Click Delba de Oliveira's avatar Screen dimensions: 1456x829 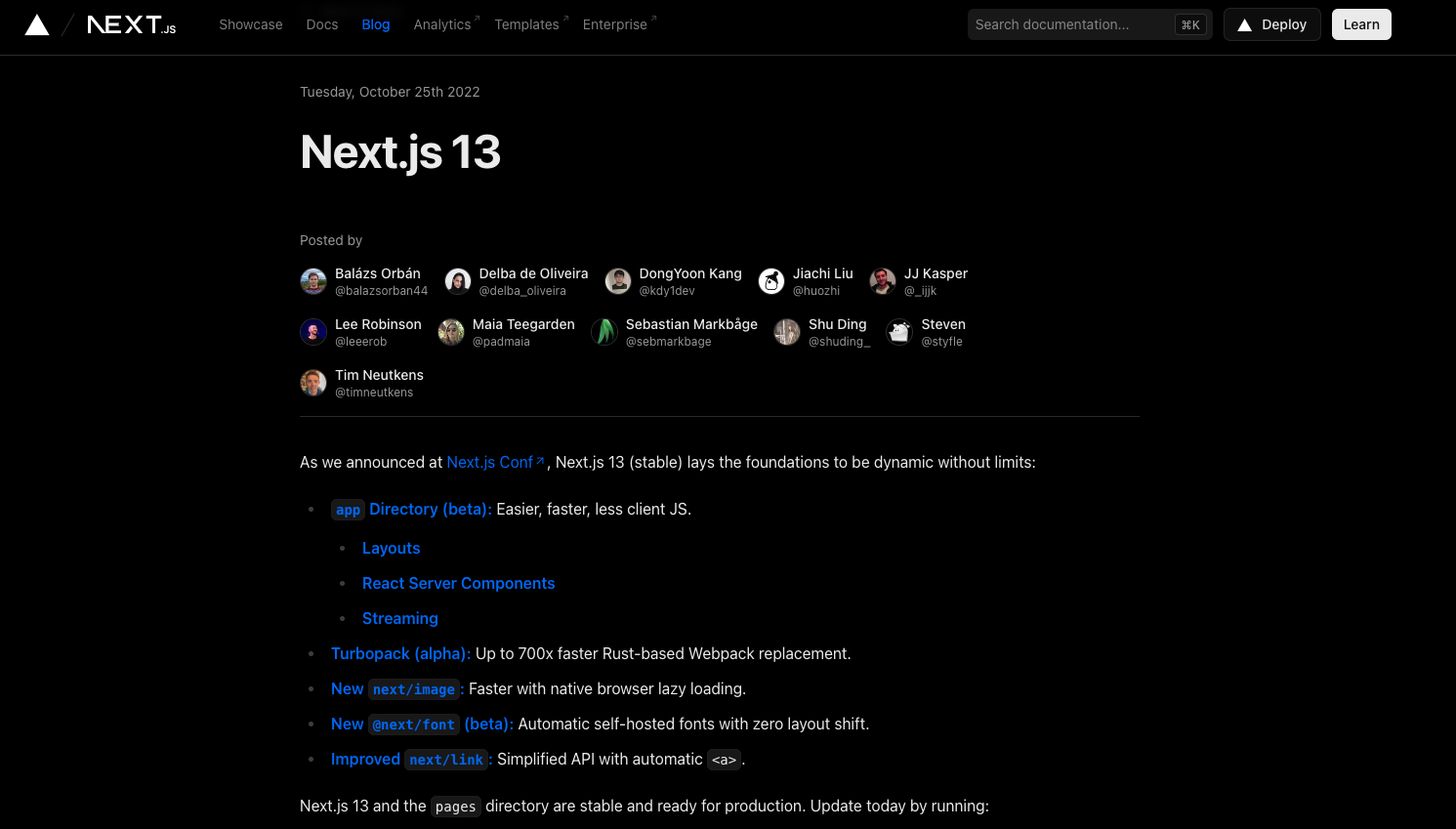[x=458, y=281]
